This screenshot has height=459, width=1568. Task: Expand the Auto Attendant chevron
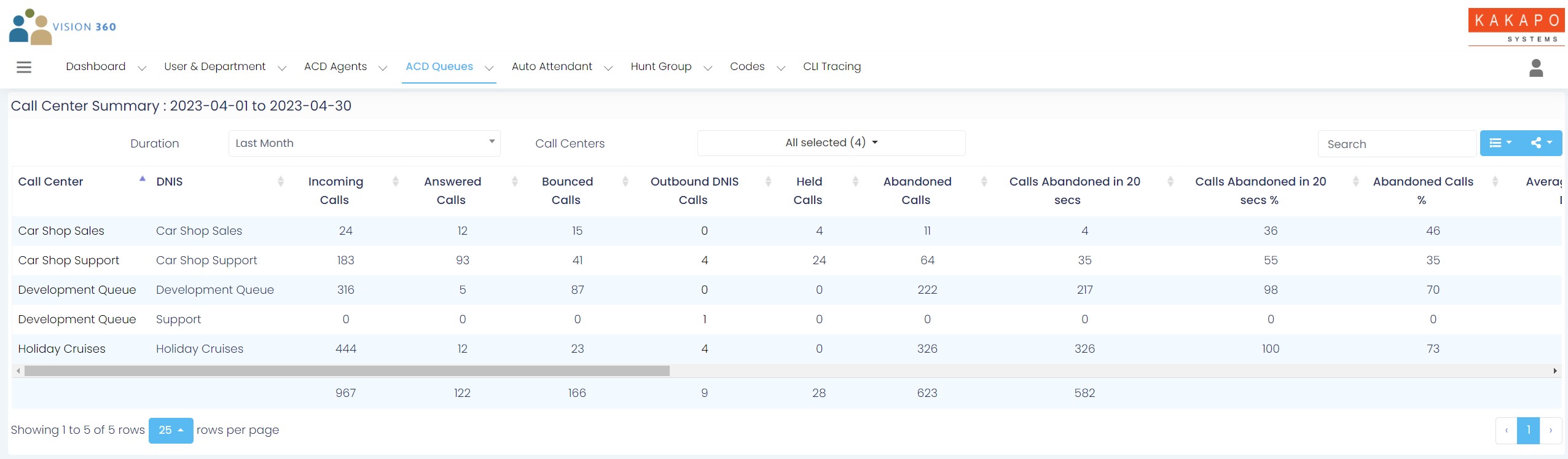point(608,68)
